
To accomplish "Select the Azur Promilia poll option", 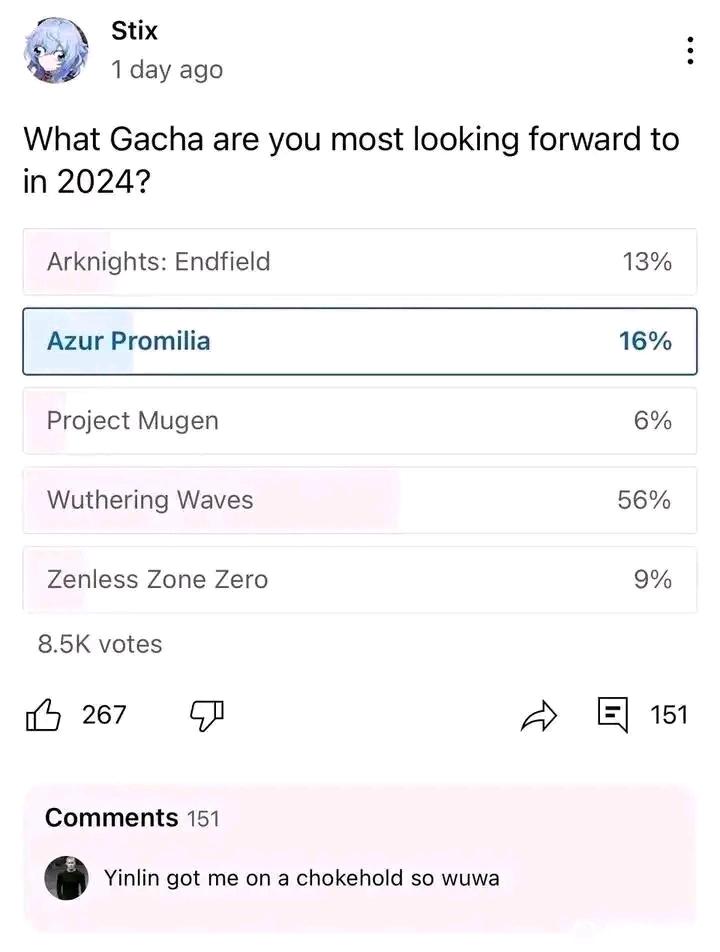I will 360,341.
